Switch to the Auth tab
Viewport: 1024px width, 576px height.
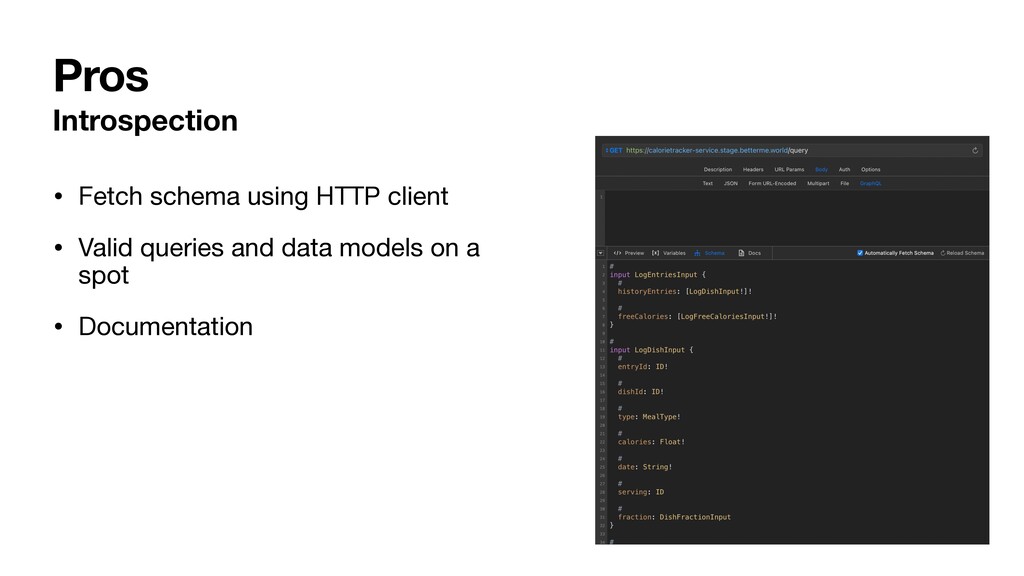click(x=844, y=169)
